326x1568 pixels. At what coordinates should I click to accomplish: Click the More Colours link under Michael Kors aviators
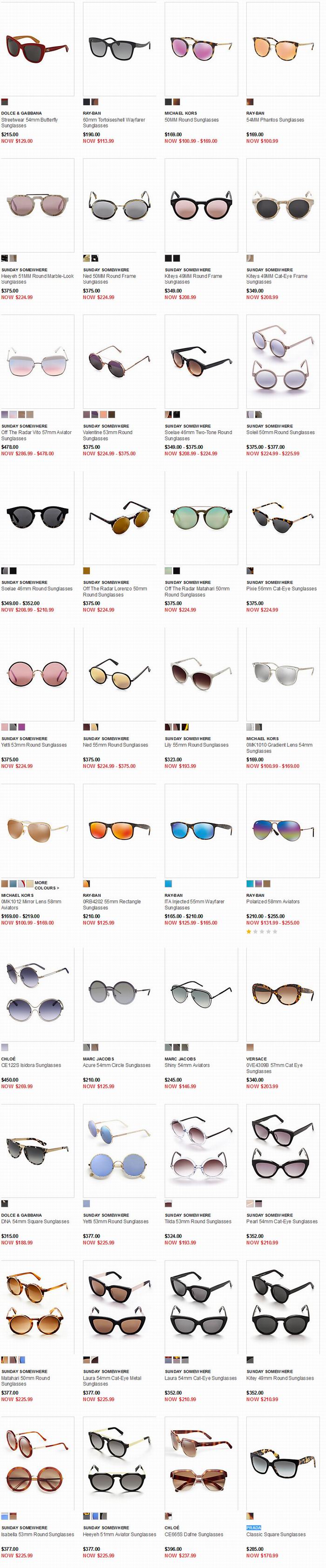[x=46, y=885]
